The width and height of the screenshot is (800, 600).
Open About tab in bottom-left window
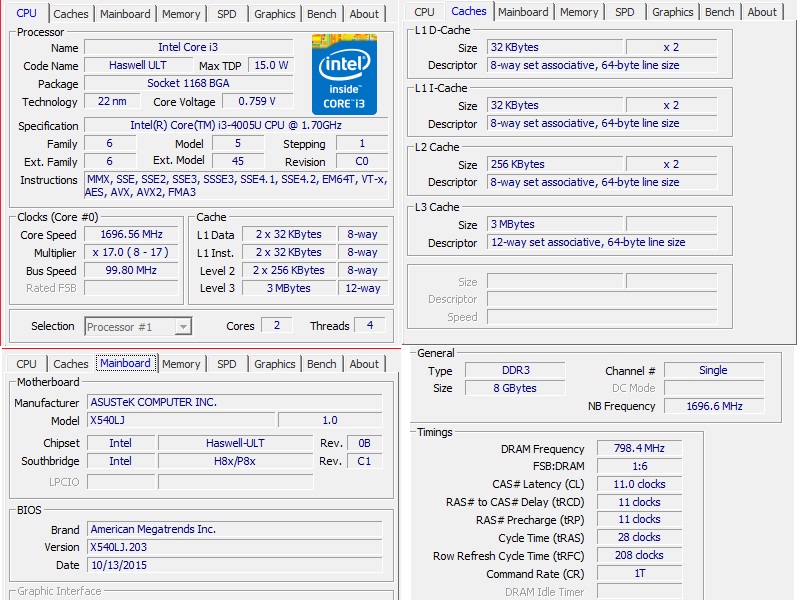point(364,364)
